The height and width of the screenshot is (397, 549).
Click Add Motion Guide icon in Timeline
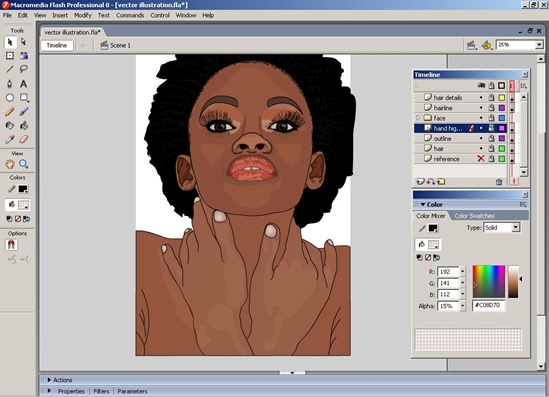[431, 181]
